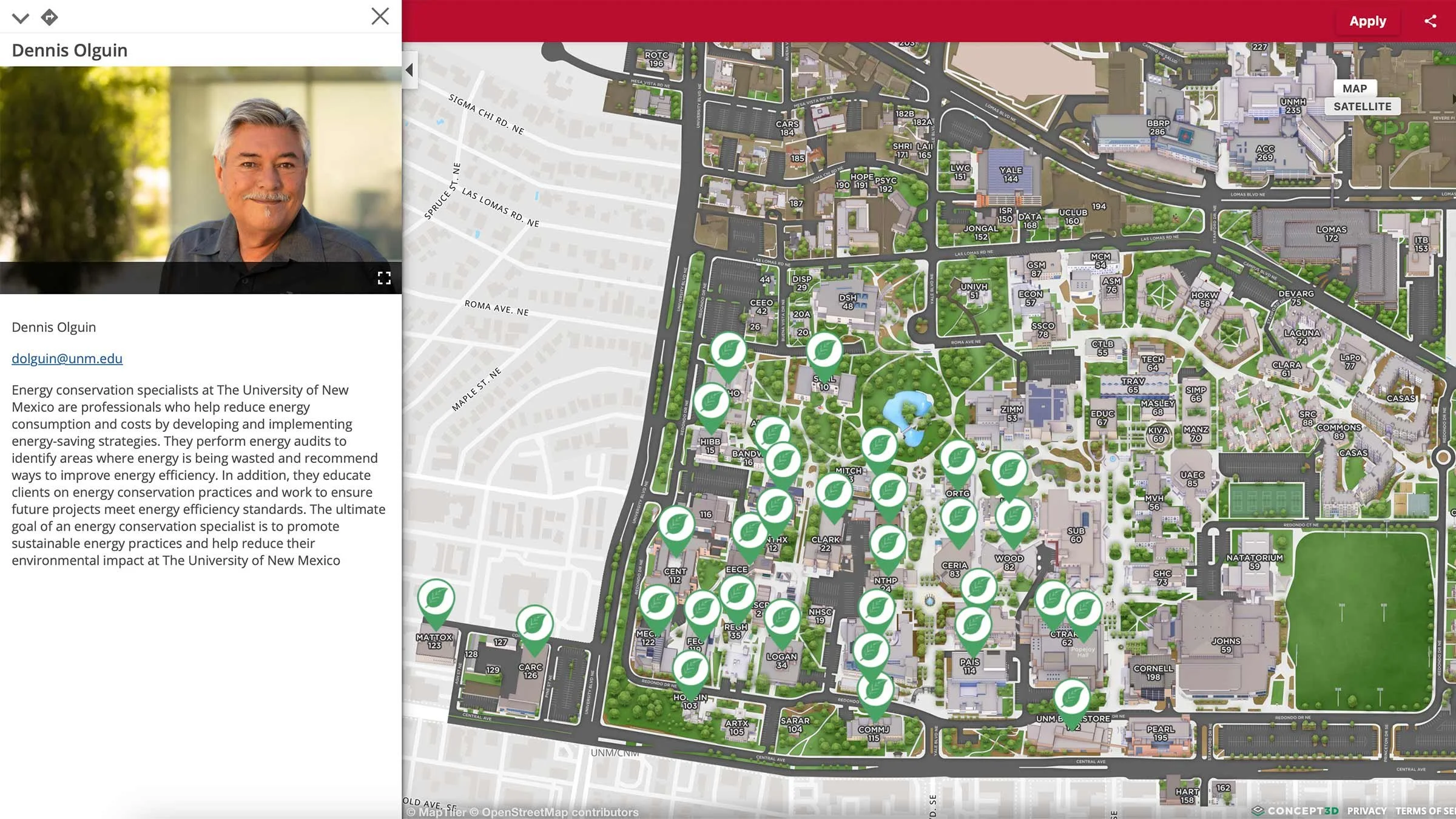The width and height of the screenshot is (1456, 819).
Task: Open the dolguin@unm.edu email link
Action: 67,359
